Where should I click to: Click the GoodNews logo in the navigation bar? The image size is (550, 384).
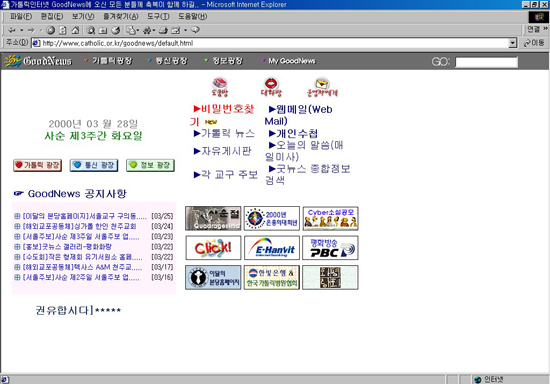click(x=38, y=61)
